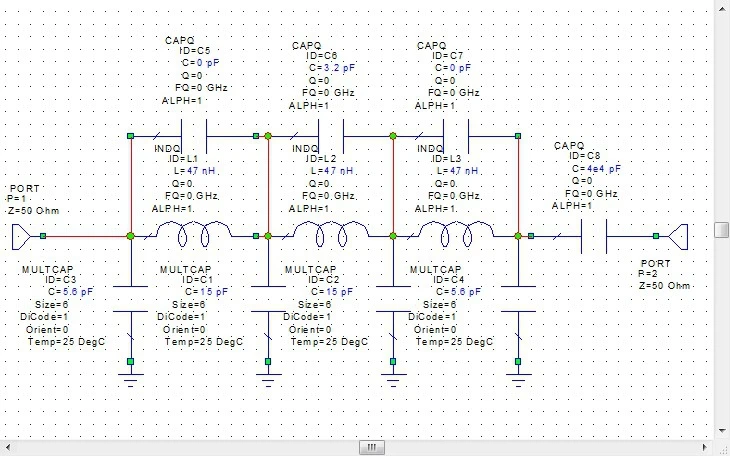The width and height of the screenshot is (730, 456).
Task: Click the C=0 pF value of C5
Action: pos(200,63)
